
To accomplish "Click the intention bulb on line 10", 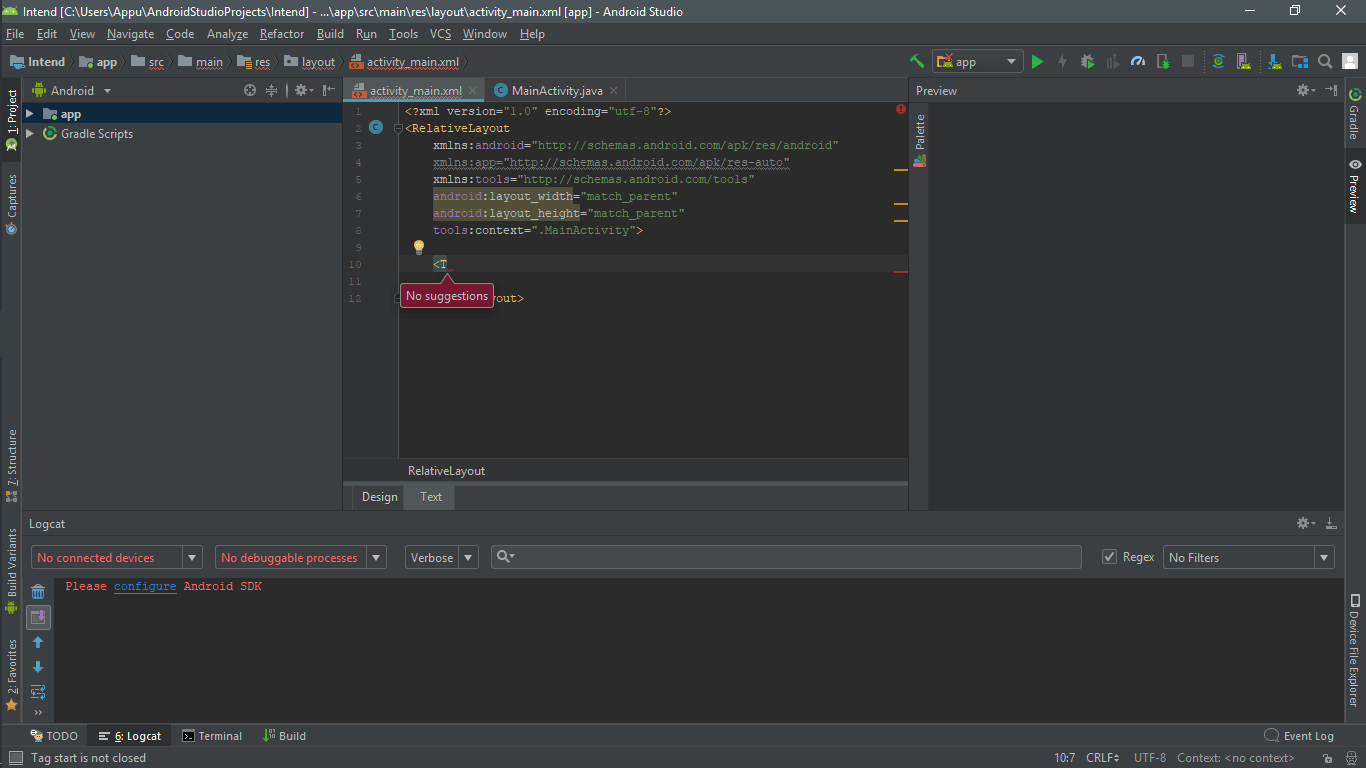I will 418,247.
